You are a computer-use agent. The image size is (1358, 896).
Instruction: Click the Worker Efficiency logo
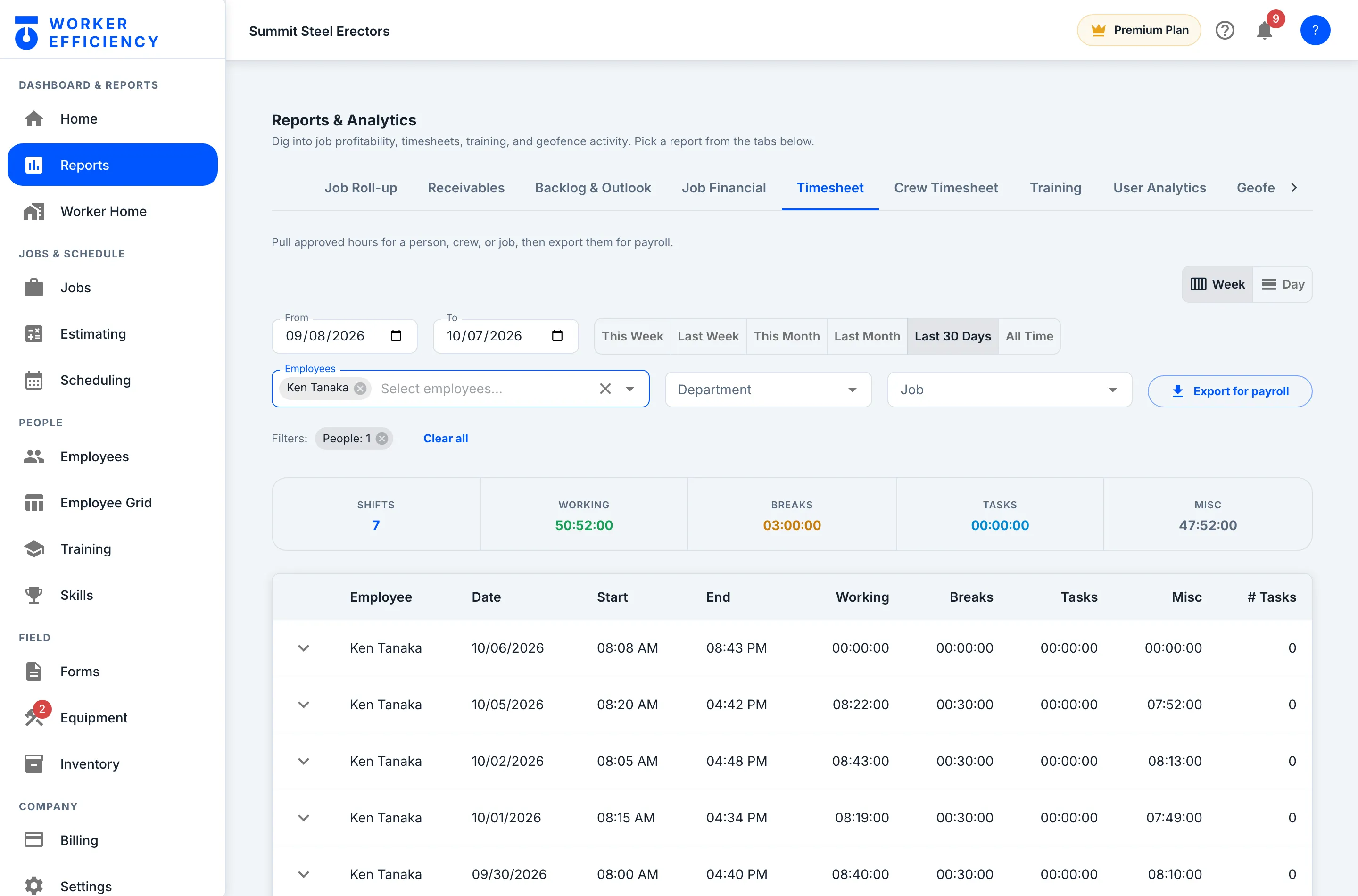click(x=86, y=33)
